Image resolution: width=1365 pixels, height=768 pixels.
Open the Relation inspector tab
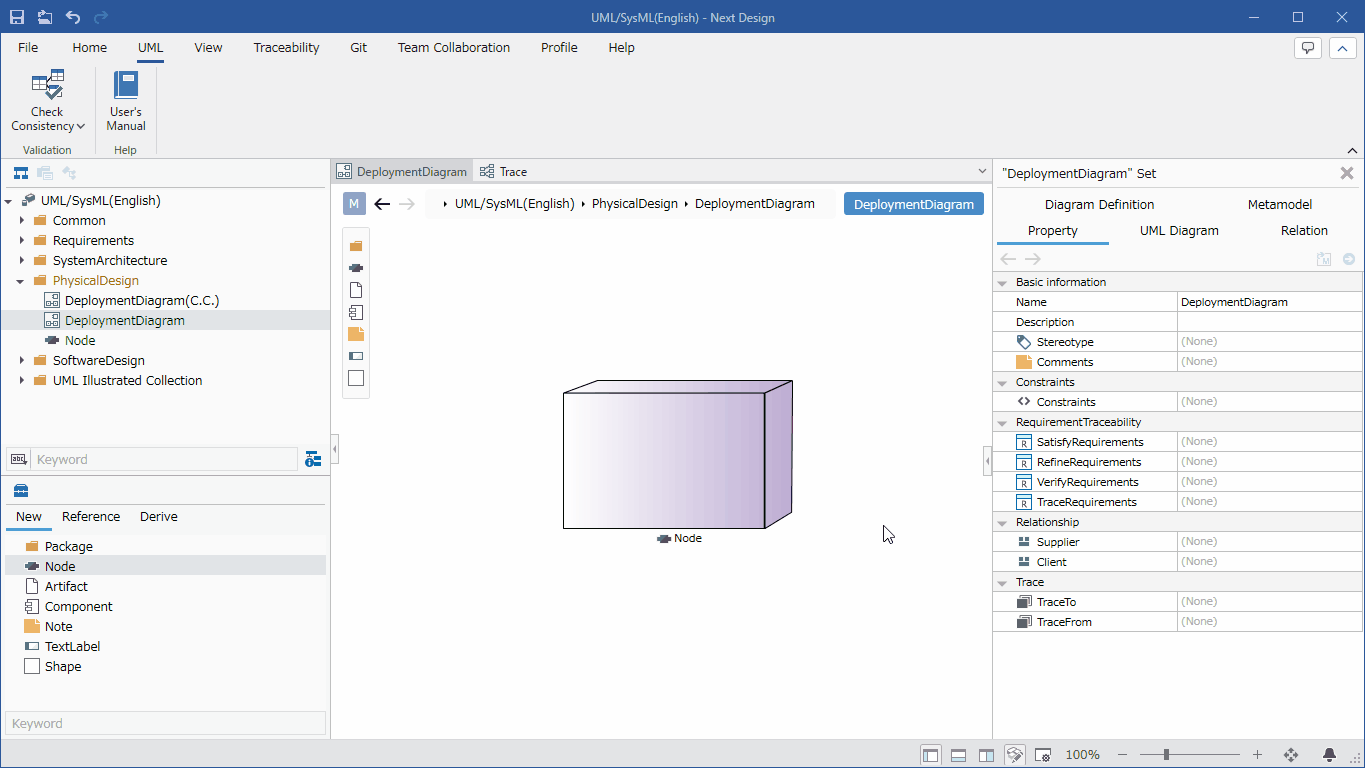[1304, 231]
